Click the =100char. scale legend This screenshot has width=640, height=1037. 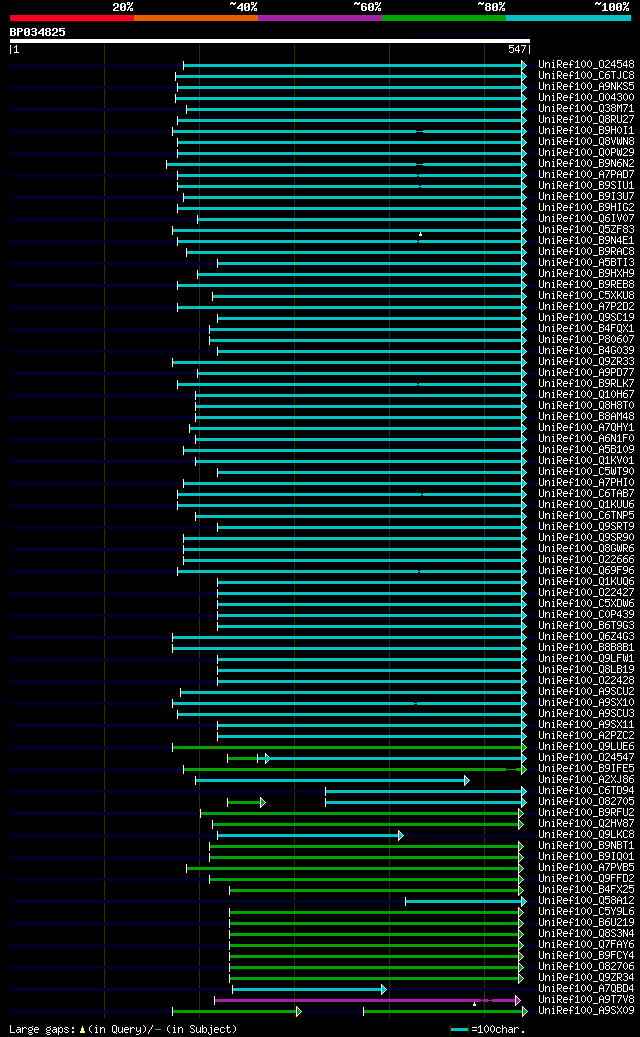coord(487,1029)
